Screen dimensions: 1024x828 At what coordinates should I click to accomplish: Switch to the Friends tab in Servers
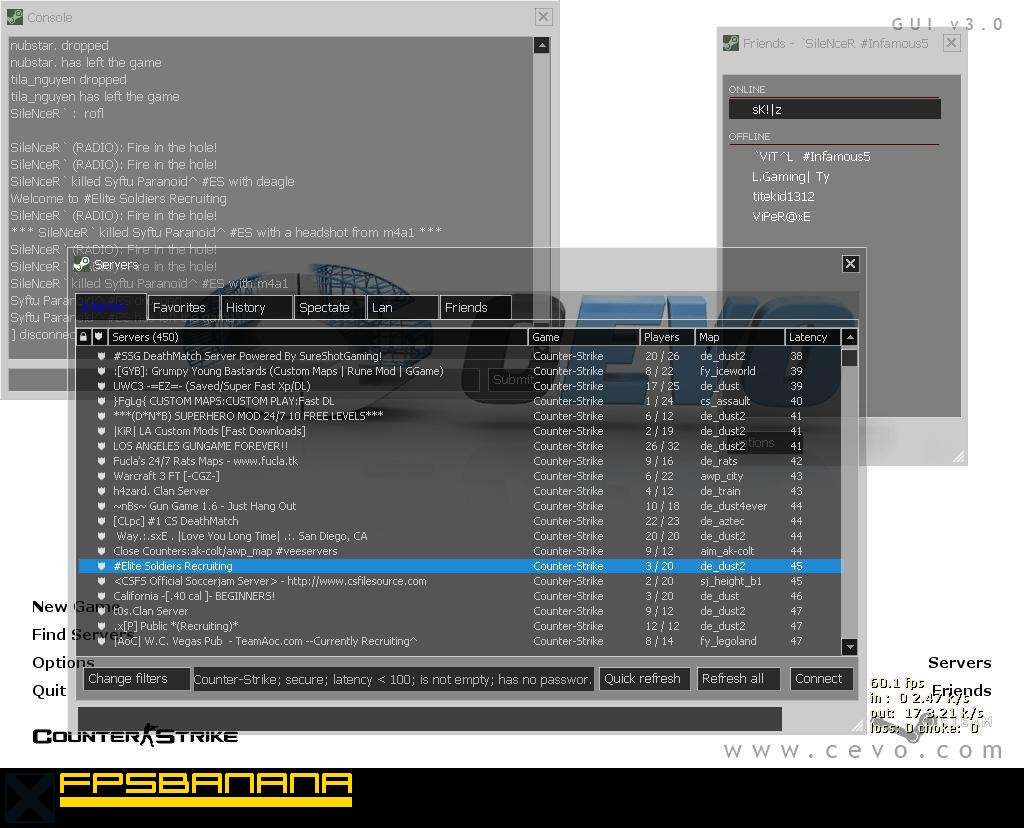pyautogui.click(x=475, y=307)
